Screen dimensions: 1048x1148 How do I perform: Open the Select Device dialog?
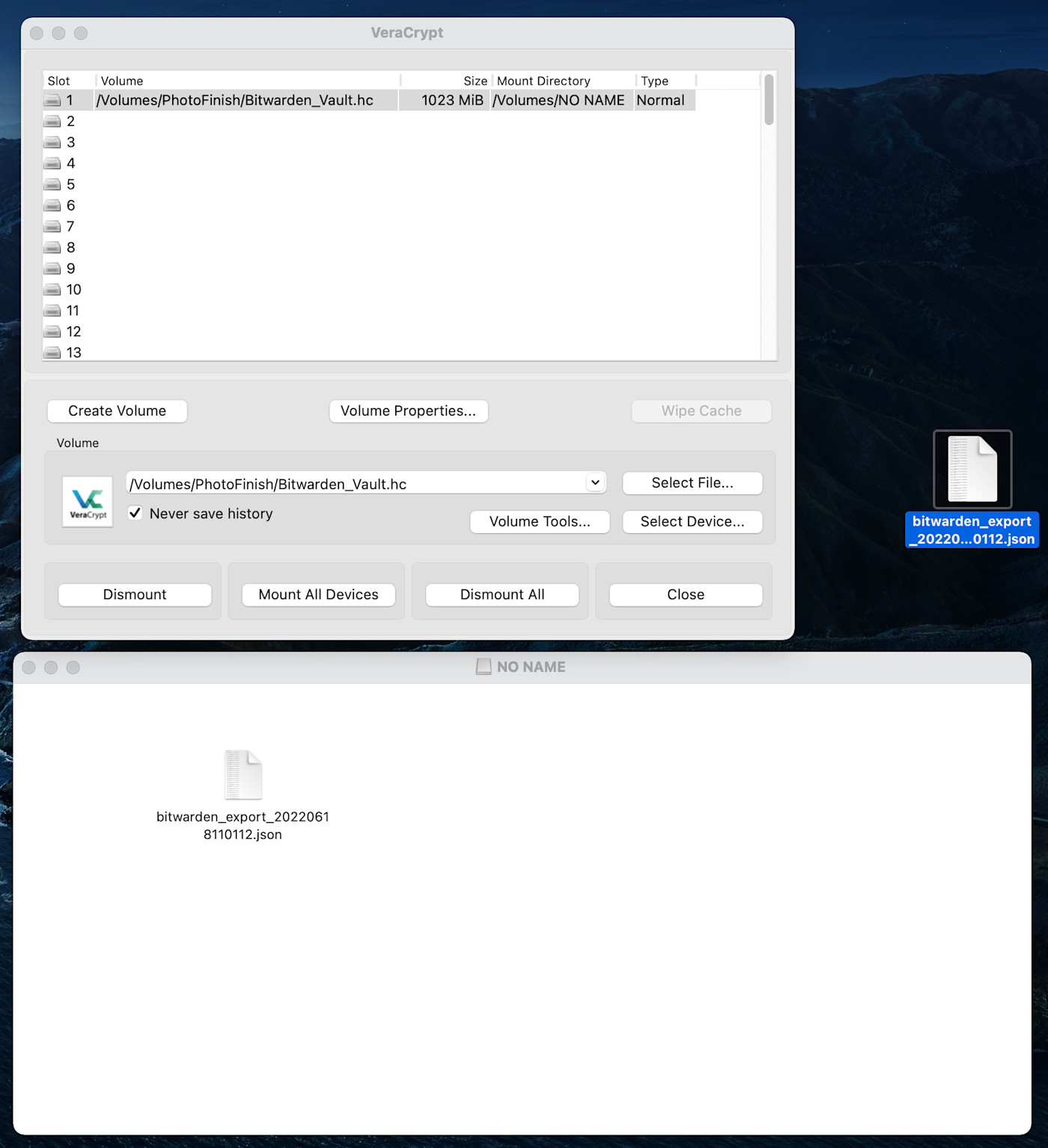pos(692,521)
